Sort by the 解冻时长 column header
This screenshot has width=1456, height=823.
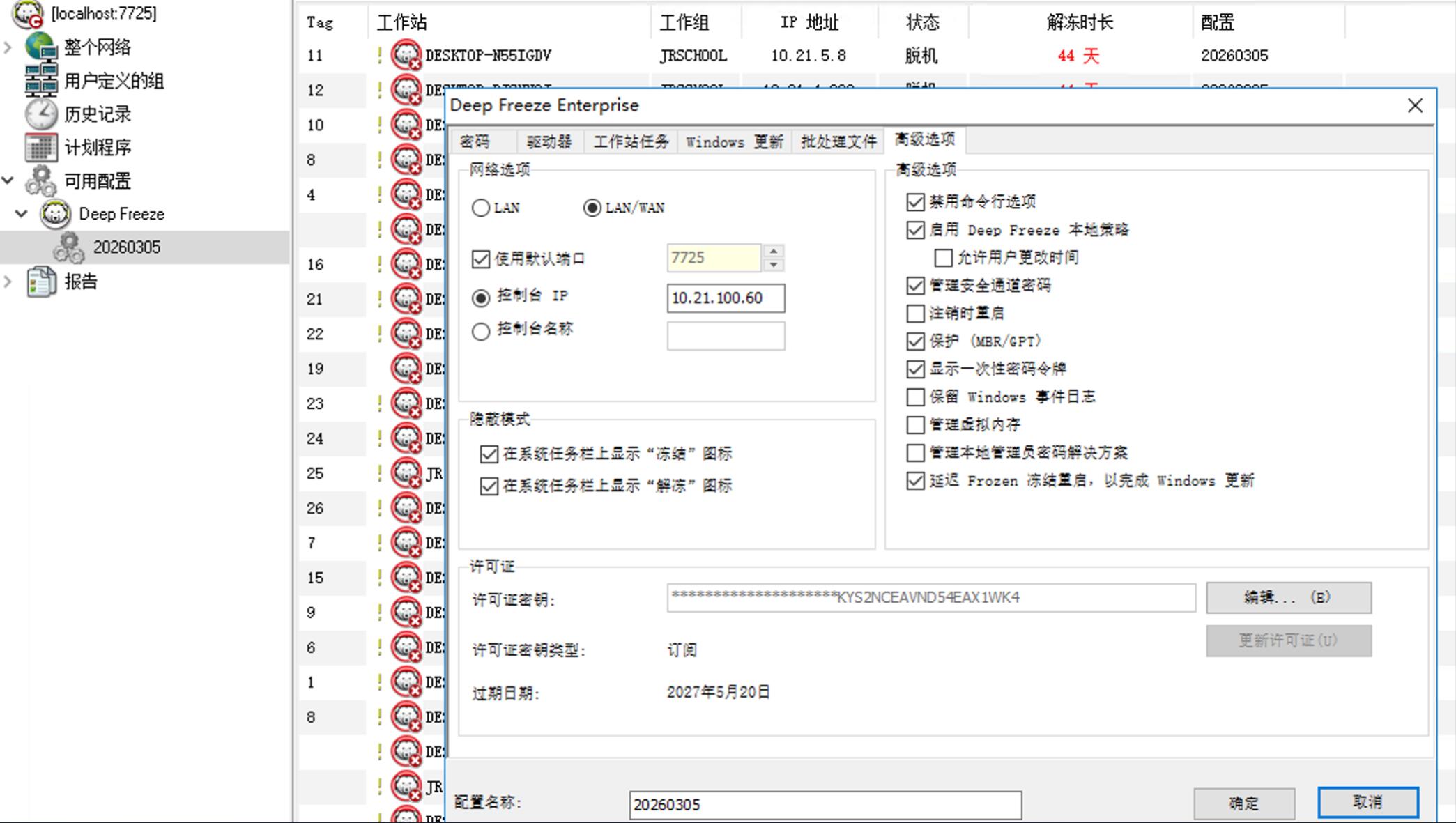[1080, 22]
